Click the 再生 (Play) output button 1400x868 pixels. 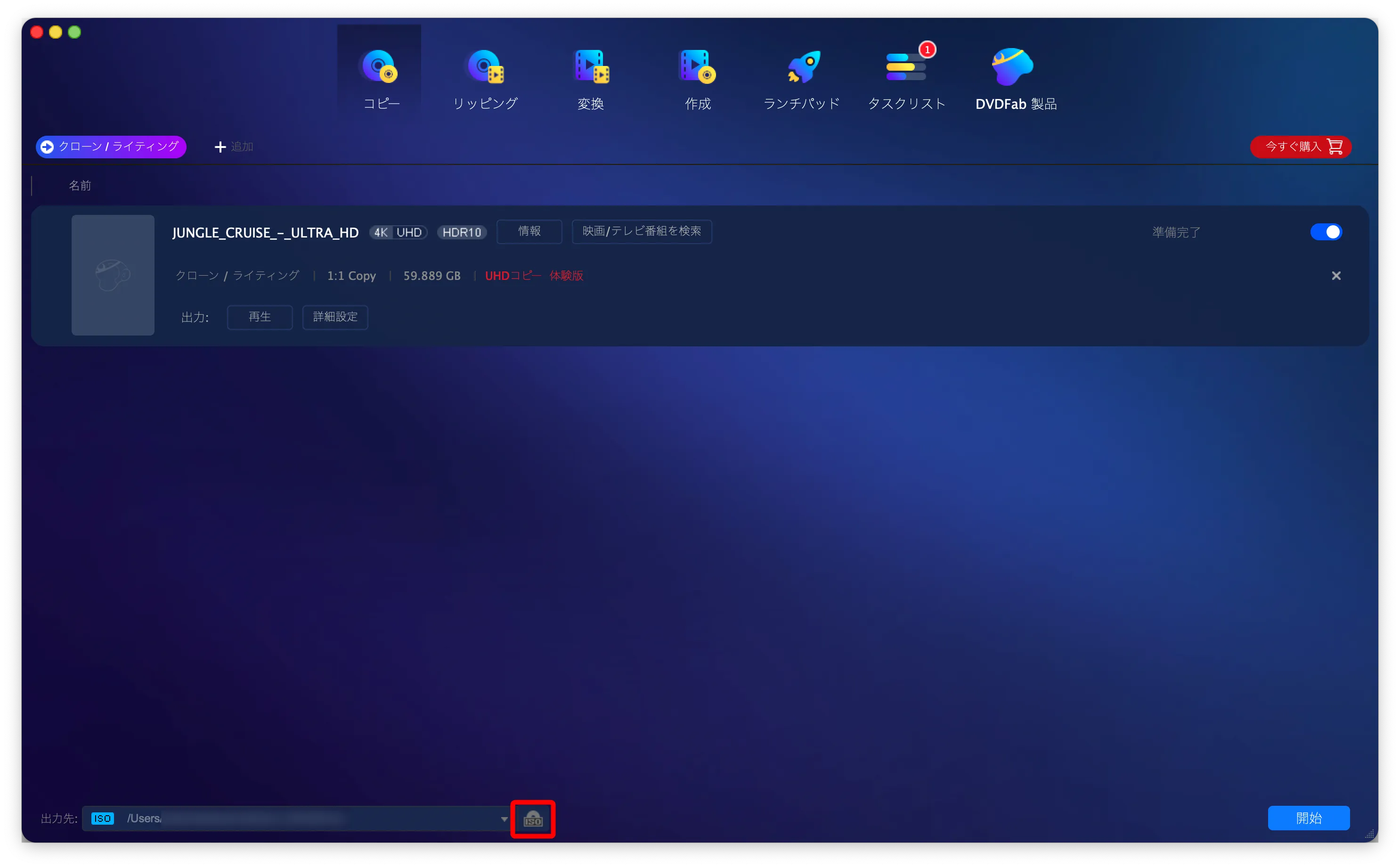[x=260, y=318]
